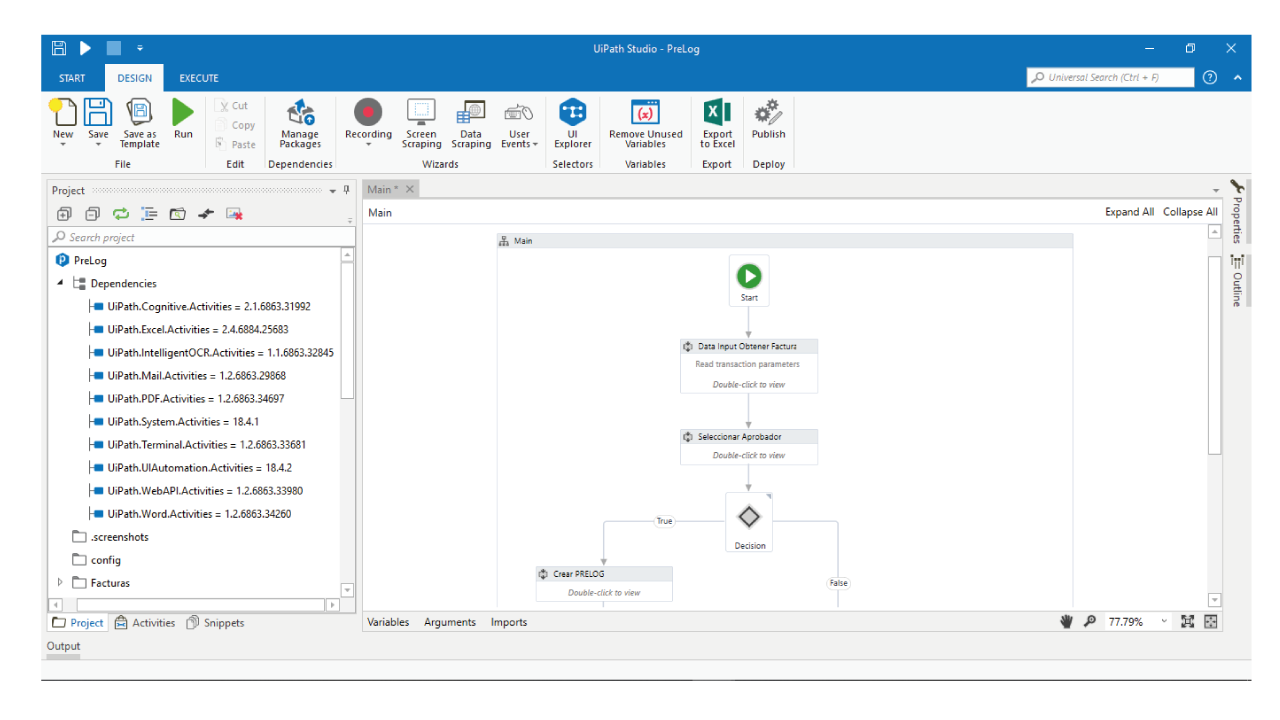
Task: Click the quick access Save icon in title bar
Action: click(x=59, y=48)
